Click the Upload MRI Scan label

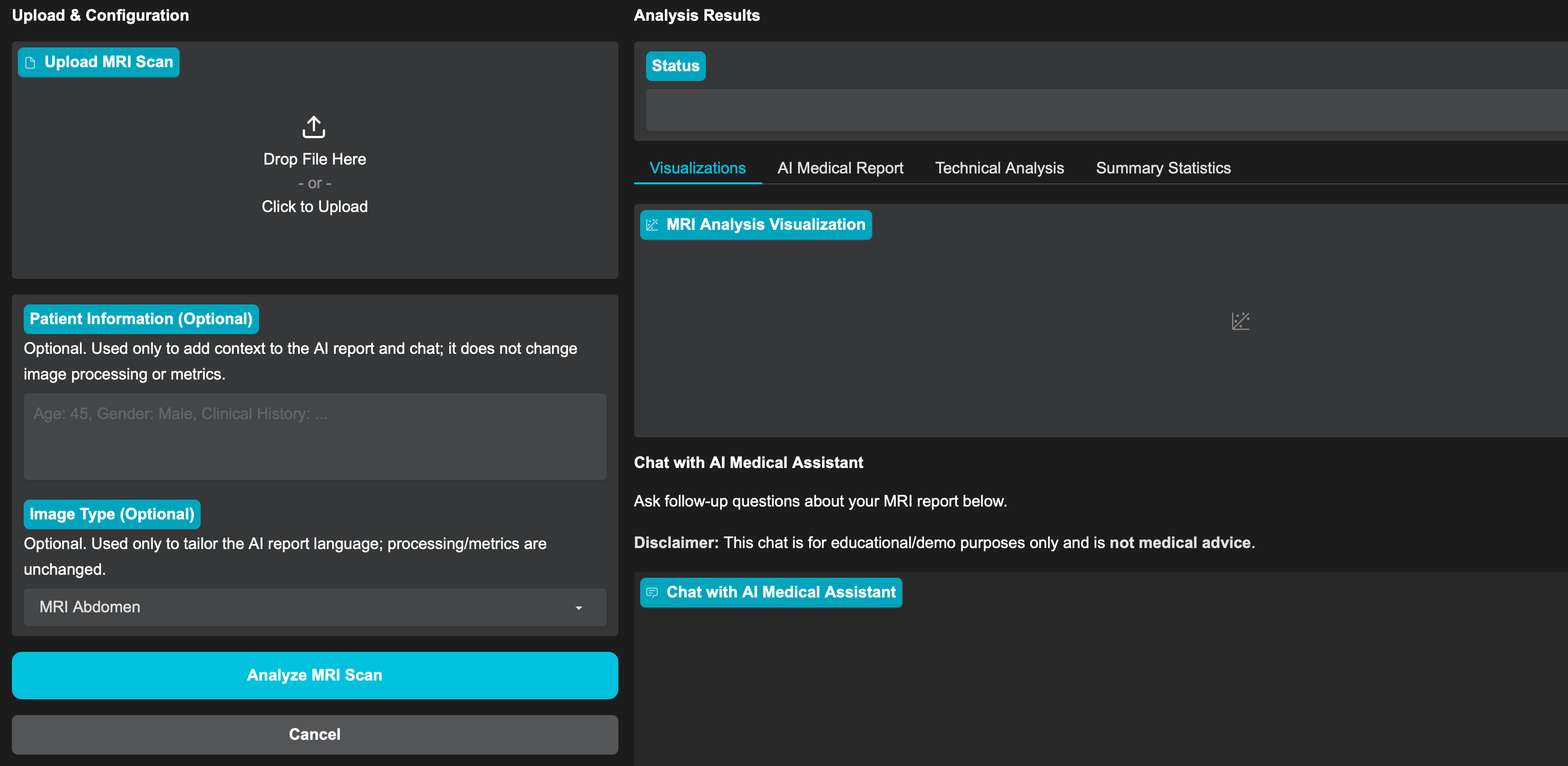coord(98,62)
